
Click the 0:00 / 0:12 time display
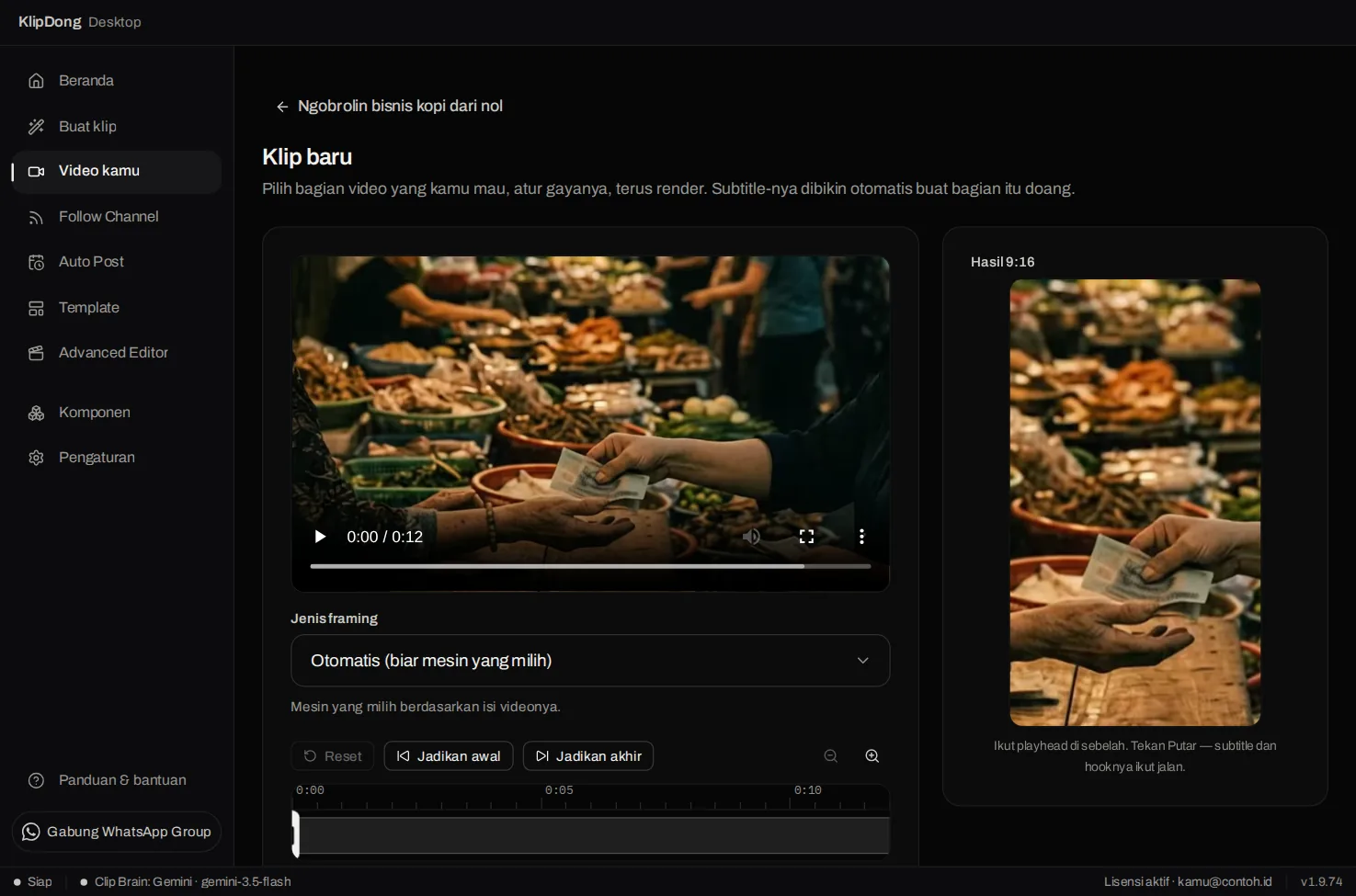coord(384,537)
